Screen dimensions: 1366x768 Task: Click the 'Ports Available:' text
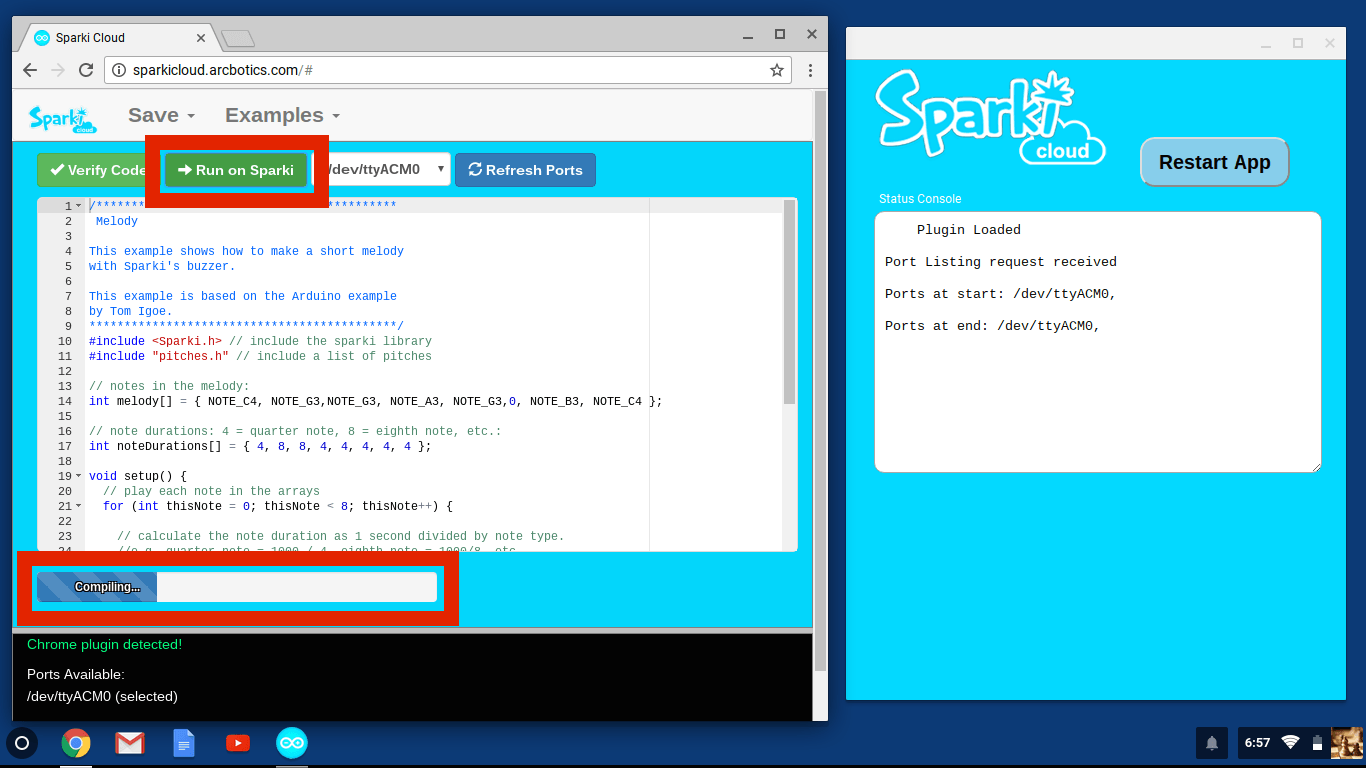click(76, 675)
